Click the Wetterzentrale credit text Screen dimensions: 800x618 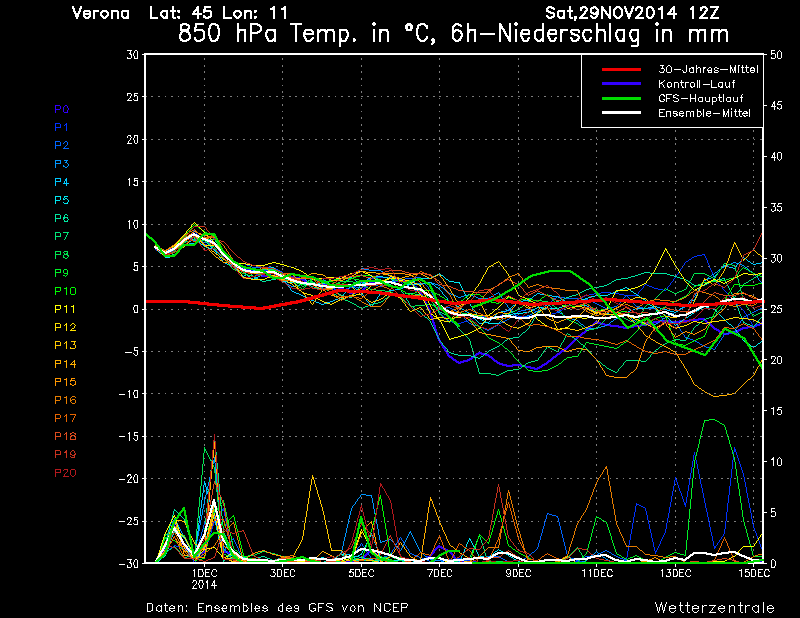(x=714, y=607)
